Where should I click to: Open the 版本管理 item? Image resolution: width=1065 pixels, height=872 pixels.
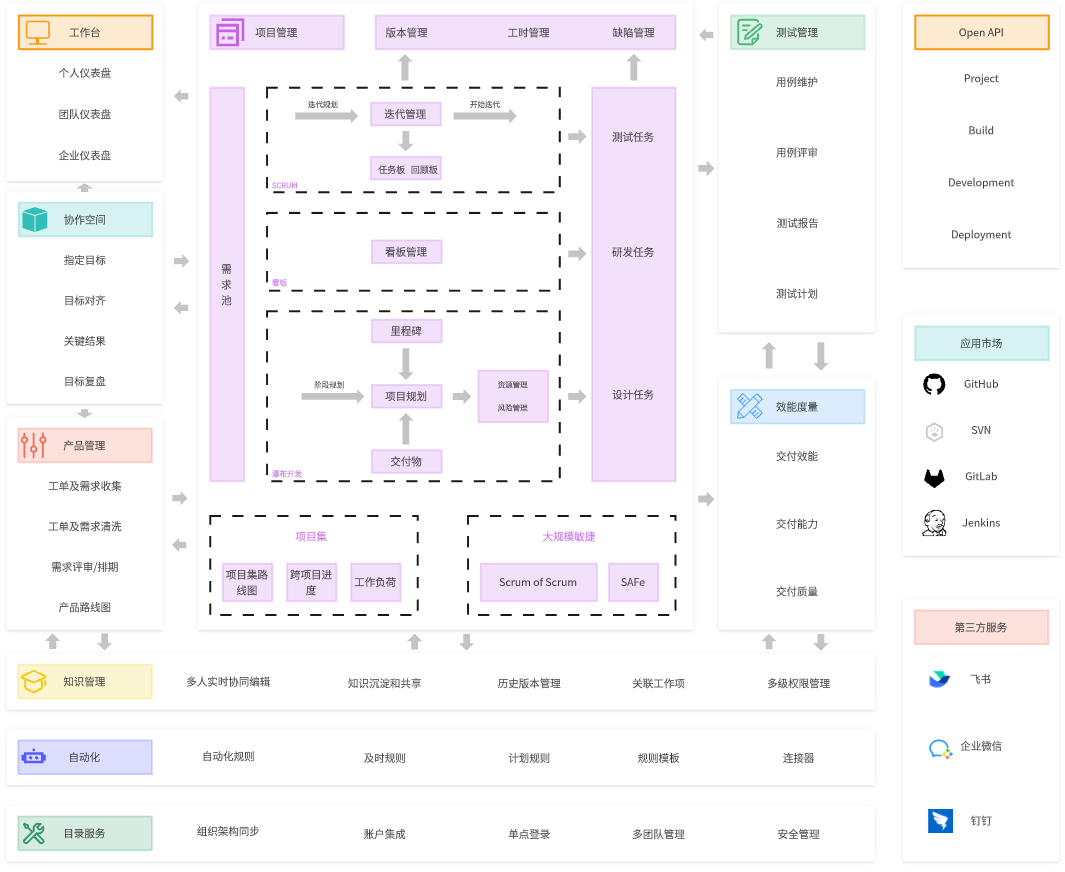coord(406,33)
